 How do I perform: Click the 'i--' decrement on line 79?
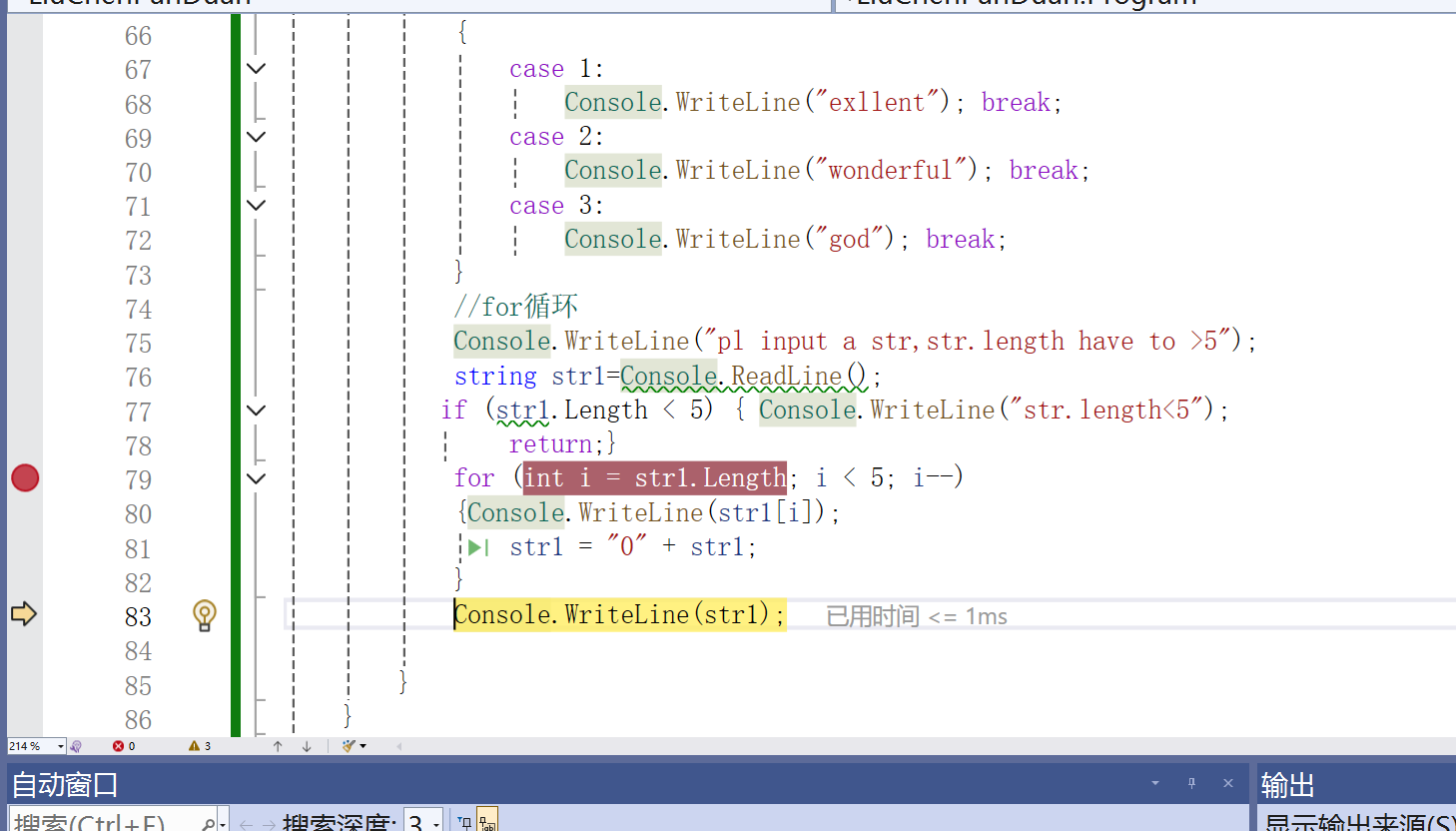pos(932,477)
